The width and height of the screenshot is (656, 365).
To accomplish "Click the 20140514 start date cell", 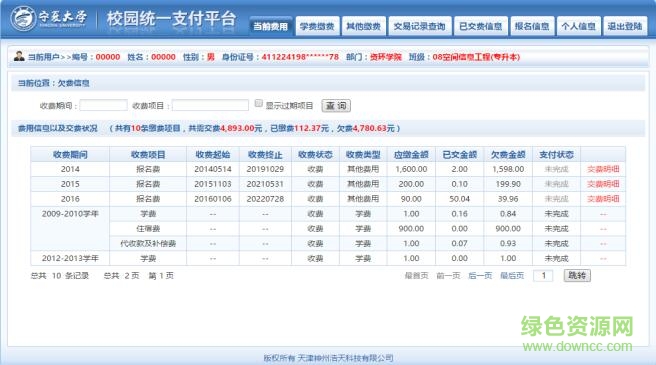I will pyautogui.click(x=213, y=169).
